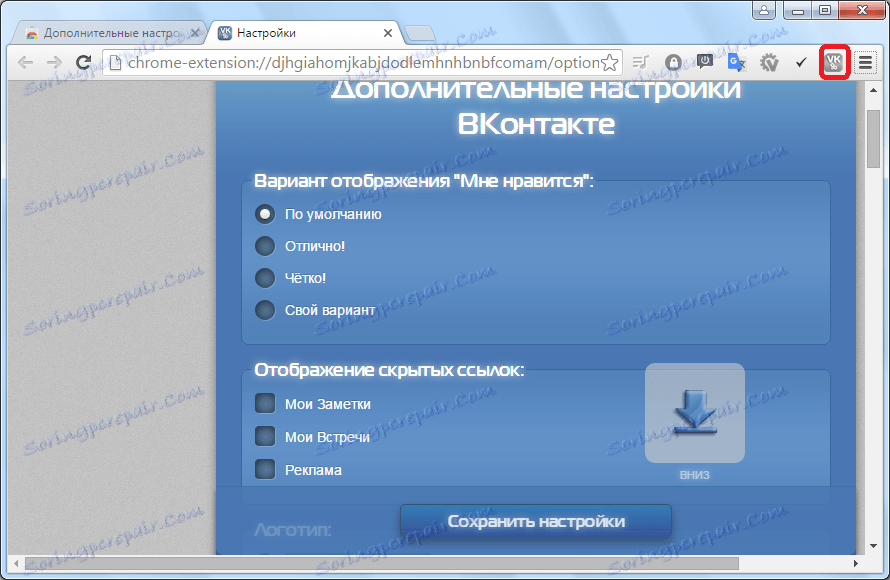Enable 'Мои Встречи' display
The height and width of the screenshot is (580, 890).
pos(265,435)
